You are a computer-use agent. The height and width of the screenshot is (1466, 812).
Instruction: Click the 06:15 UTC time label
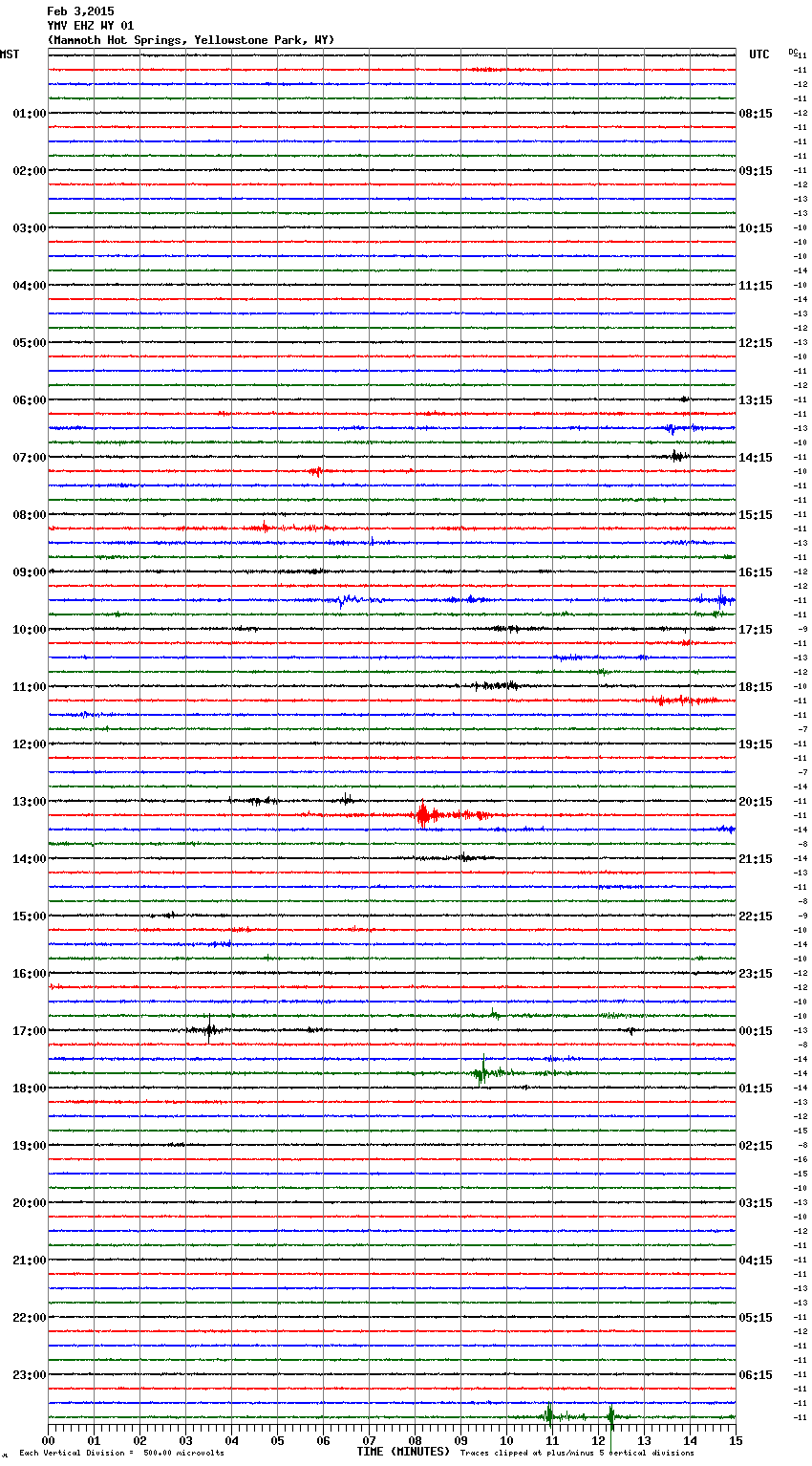pyautogui.click(x=756, y=1375)
